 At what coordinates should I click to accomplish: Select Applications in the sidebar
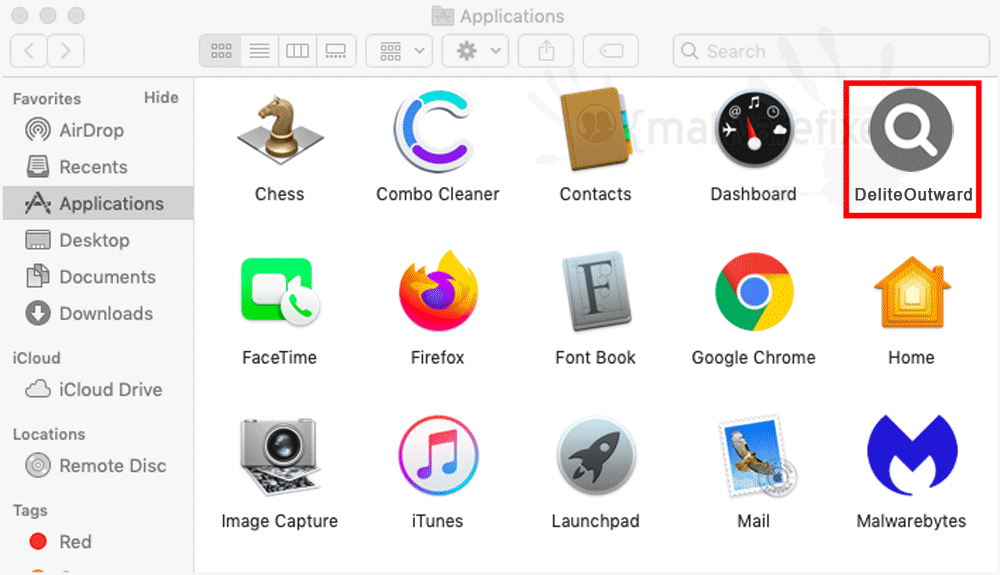pyautogui.click(x=98, y=203)
